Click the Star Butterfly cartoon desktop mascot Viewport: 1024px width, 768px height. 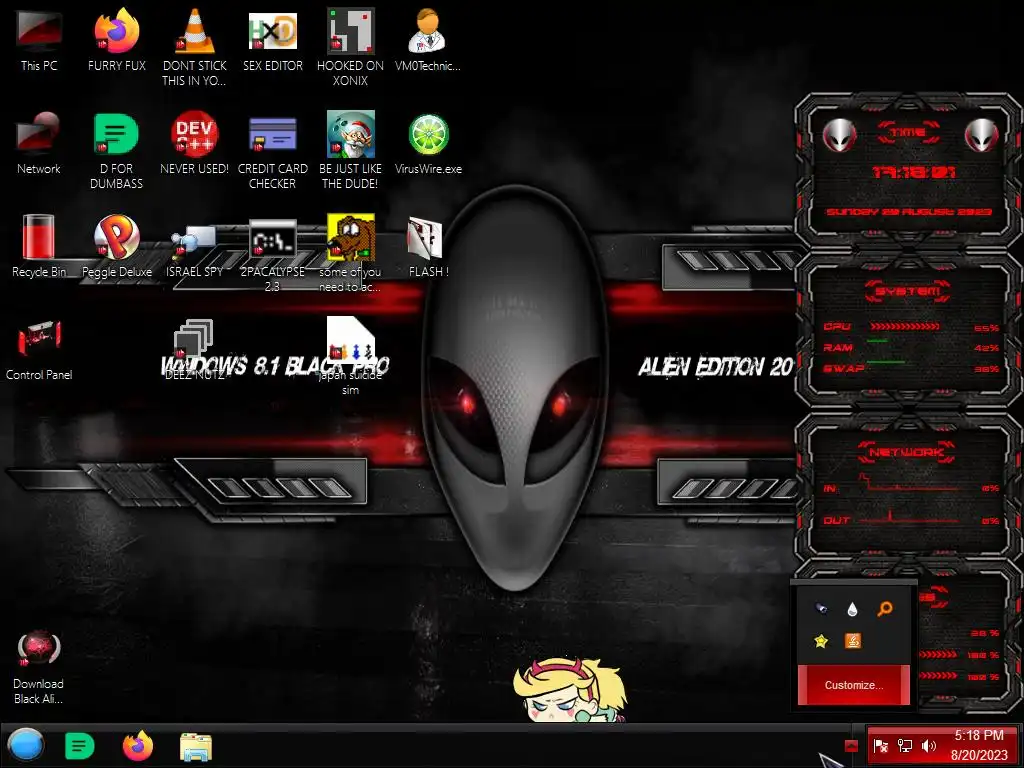[569, 690]
